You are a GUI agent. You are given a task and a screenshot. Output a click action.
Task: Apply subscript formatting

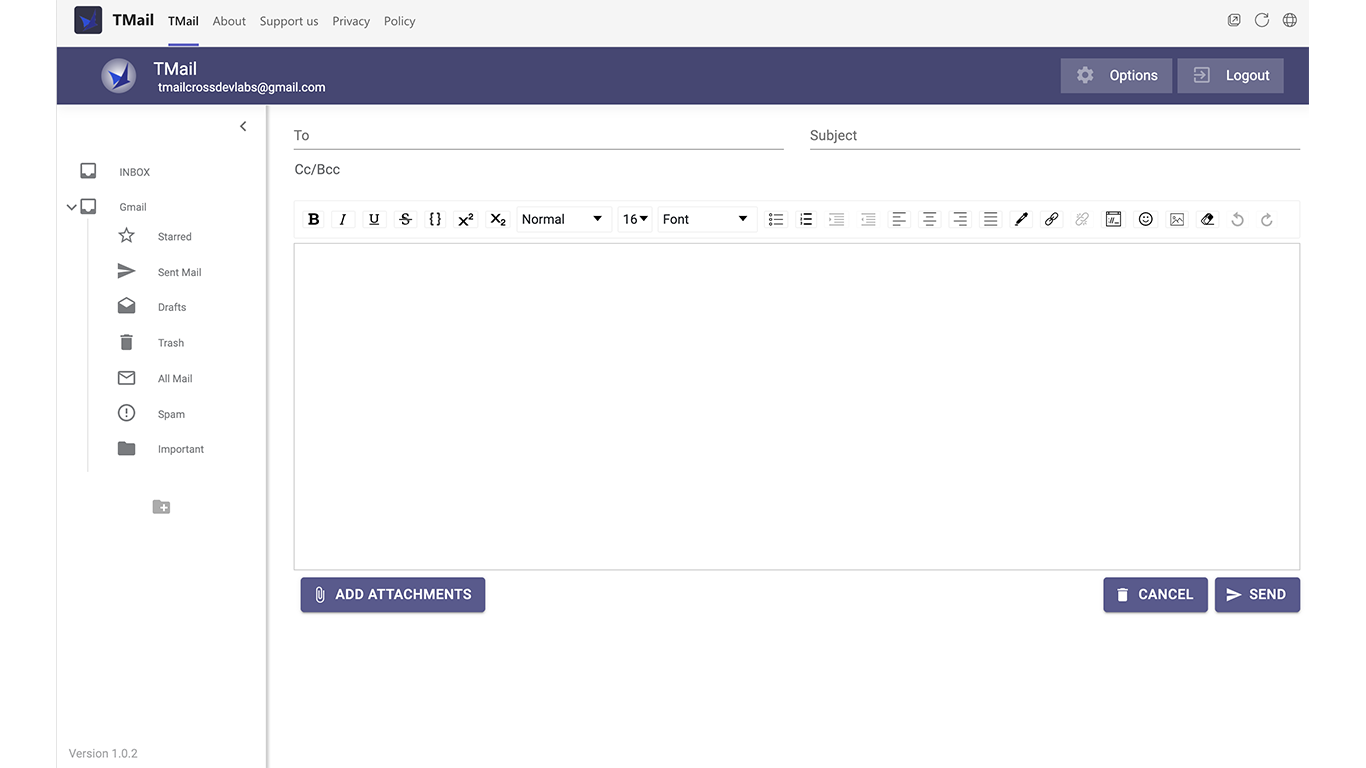[x=497, y=219]
